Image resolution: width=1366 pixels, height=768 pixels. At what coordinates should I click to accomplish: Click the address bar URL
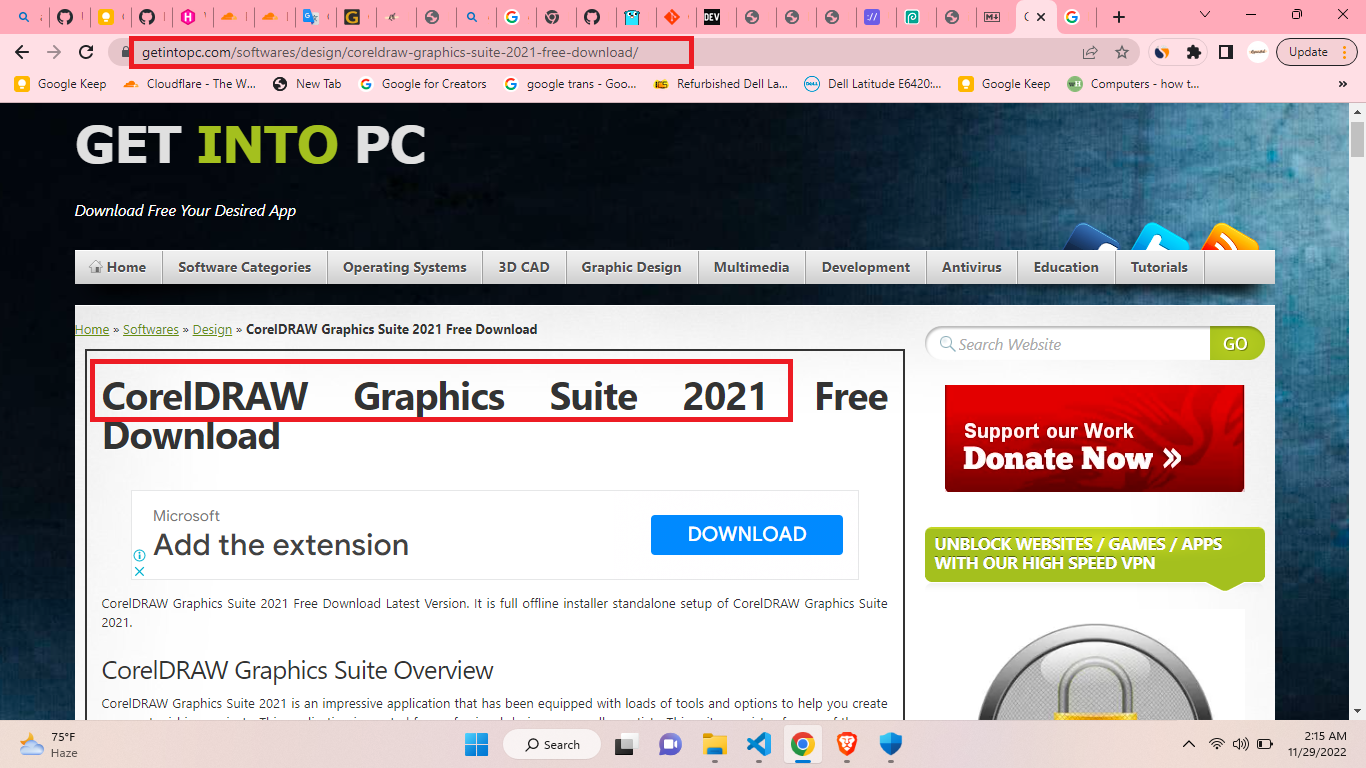pyautogui.click(x=389, y=52)
